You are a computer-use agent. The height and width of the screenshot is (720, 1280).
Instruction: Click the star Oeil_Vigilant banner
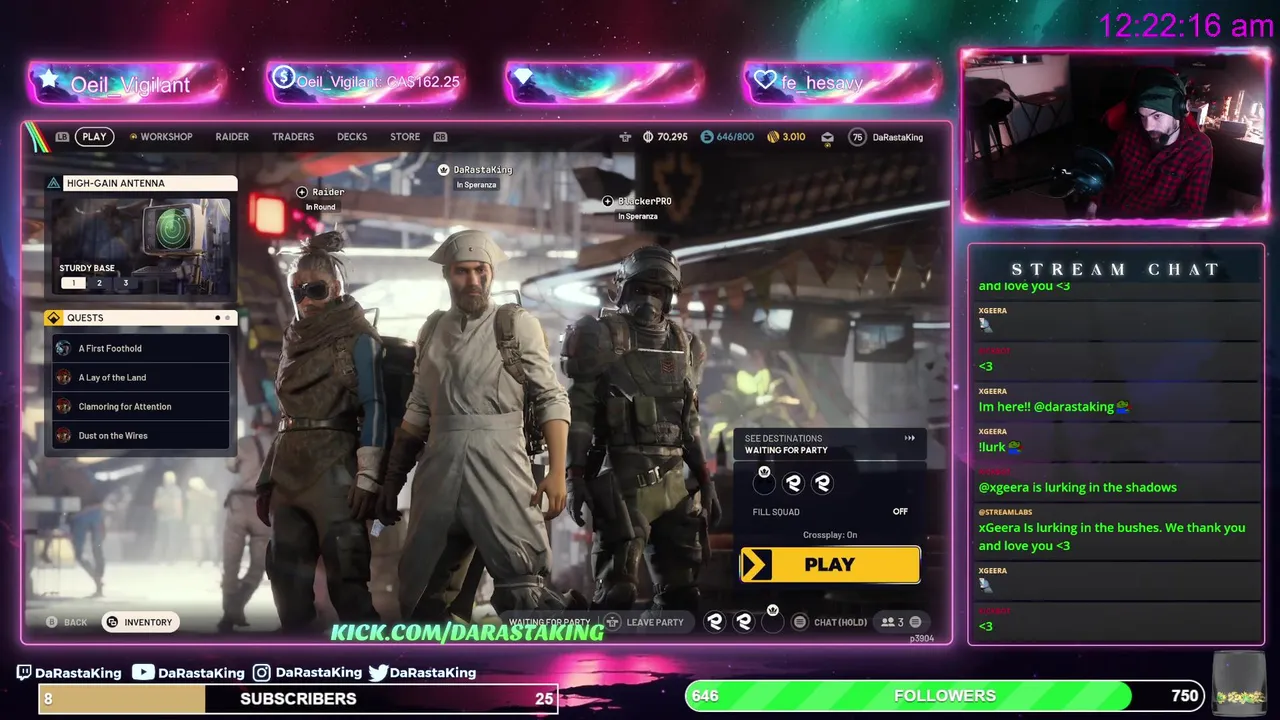click(126, 84)
